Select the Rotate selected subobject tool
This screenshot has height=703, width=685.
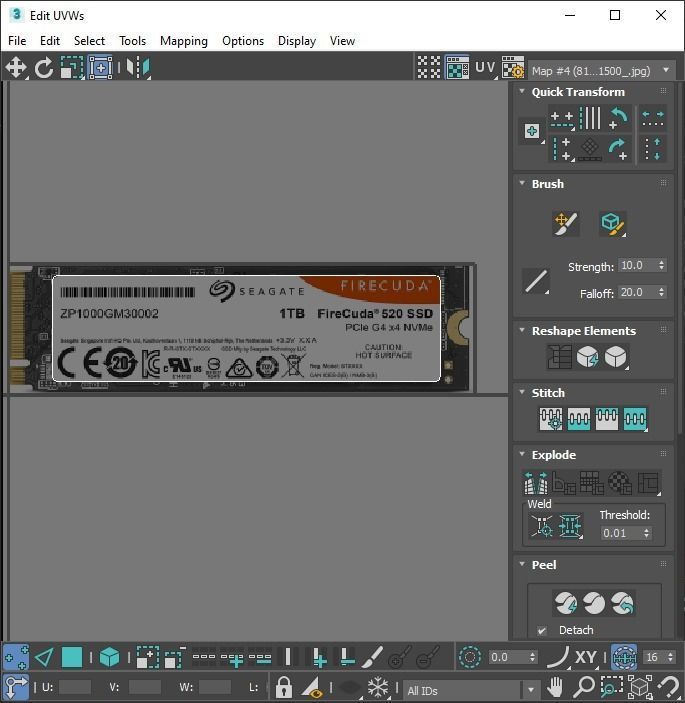[44, 68]
